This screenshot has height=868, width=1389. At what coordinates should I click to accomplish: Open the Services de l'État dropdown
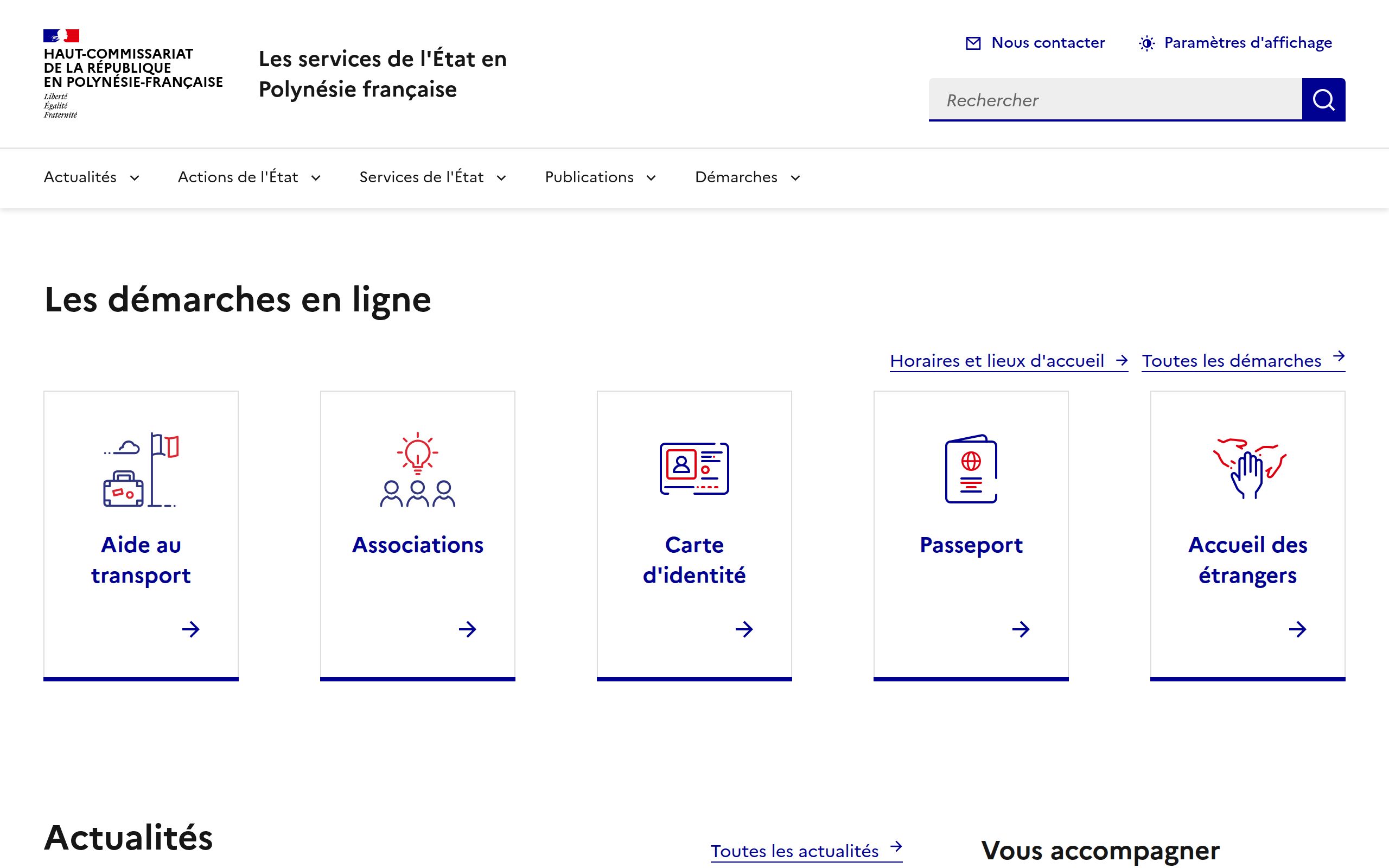tap(433, 177)
